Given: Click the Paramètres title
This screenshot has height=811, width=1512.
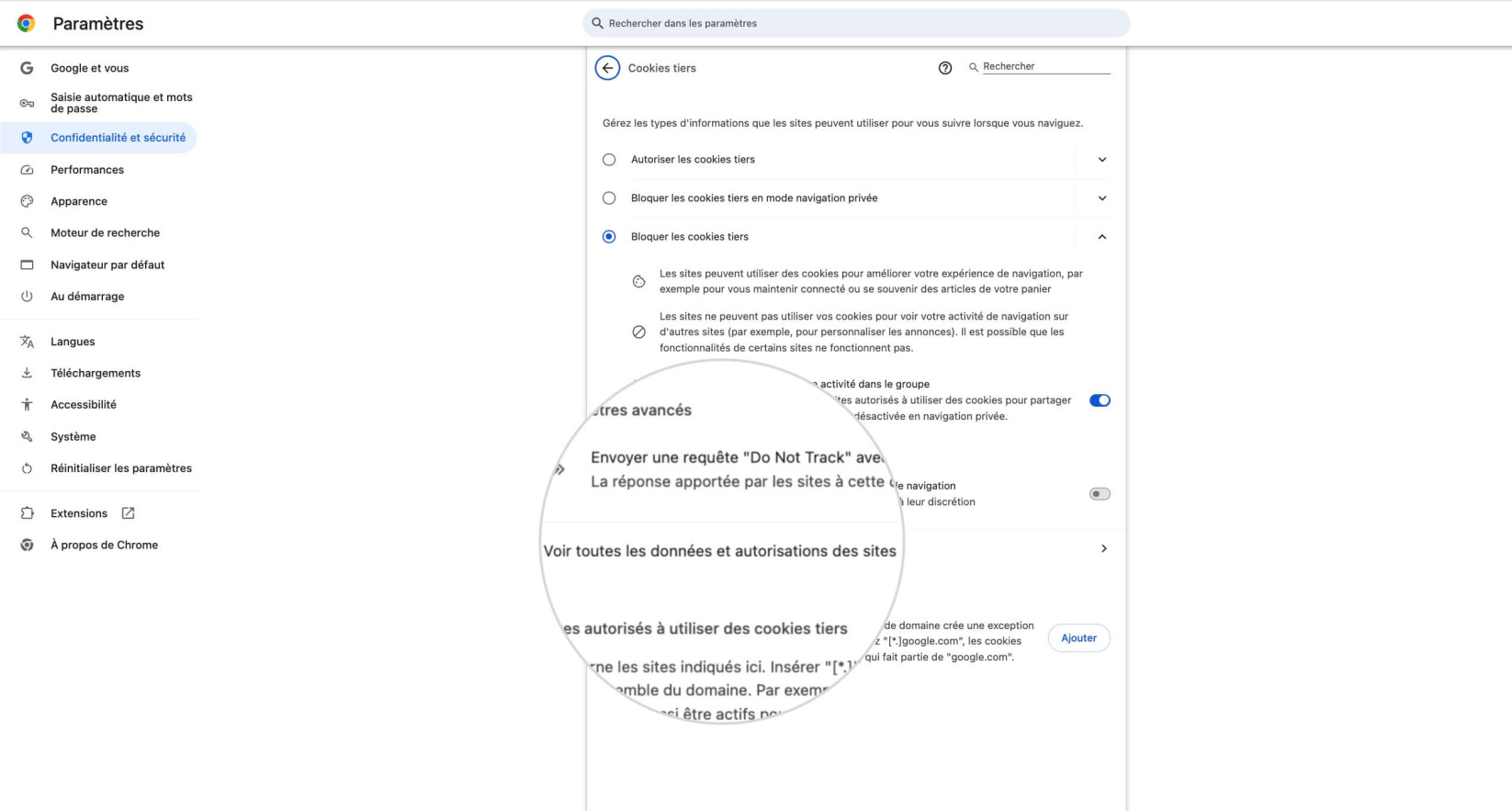Looking at the screenshot, I should coord(98,24).
